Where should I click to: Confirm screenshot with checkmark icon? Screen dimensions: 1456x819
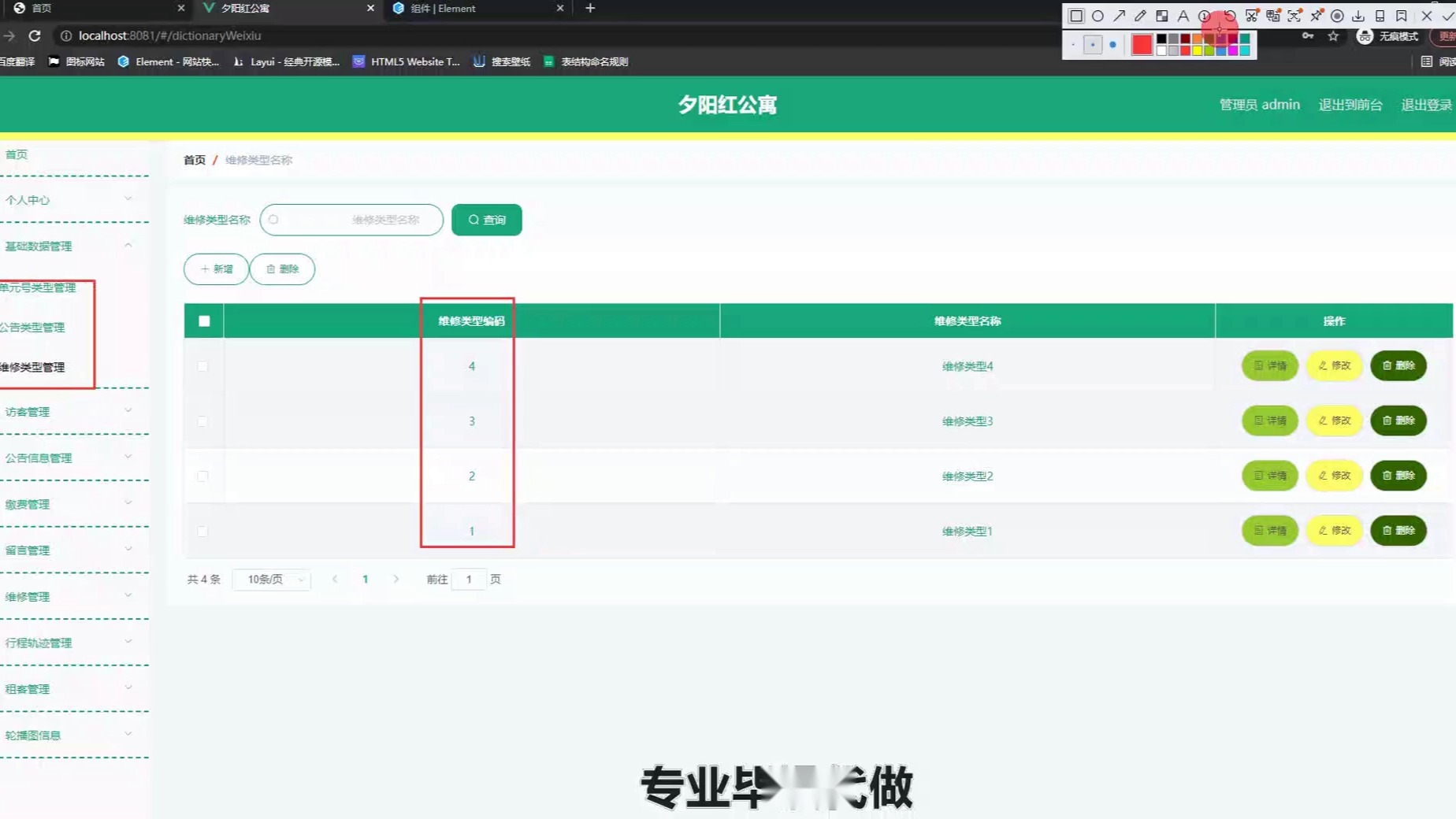[1447, 16]
